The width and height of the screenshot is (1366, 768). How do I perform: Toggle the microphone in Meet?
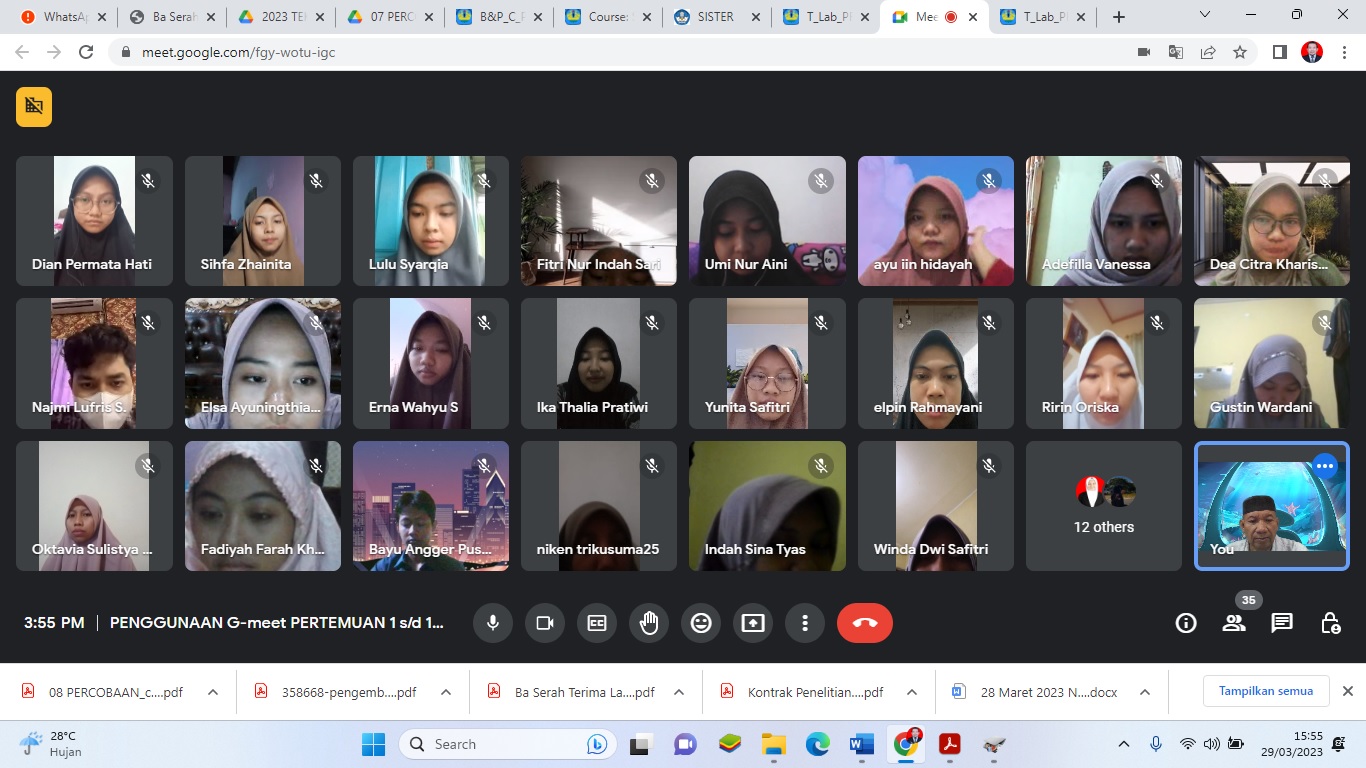pyautogui.click(x=493, y=623)
